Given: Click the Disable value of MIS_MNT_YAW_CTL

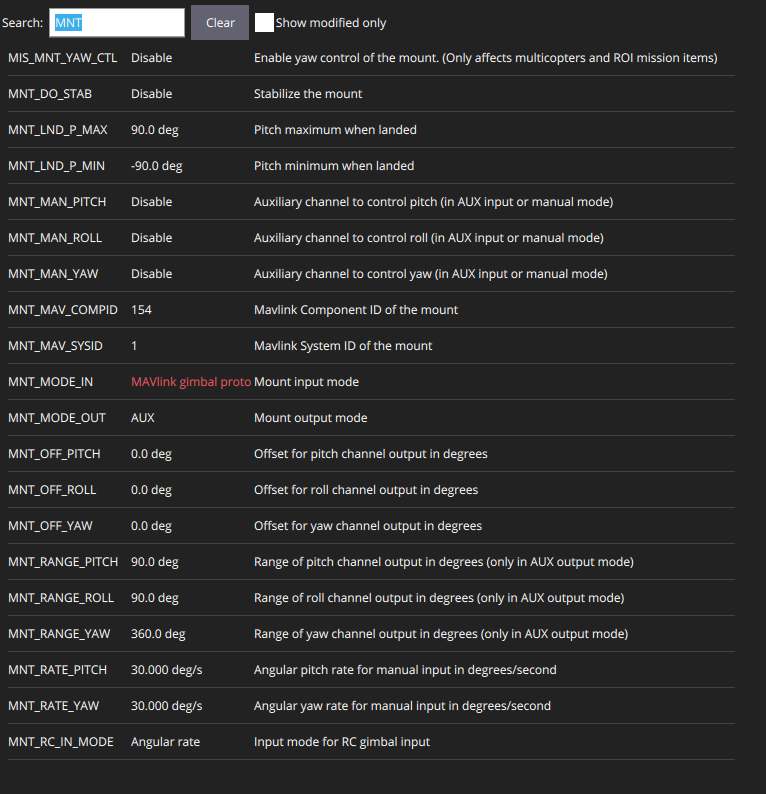Looking at the screenshot, I should [151, 58].
